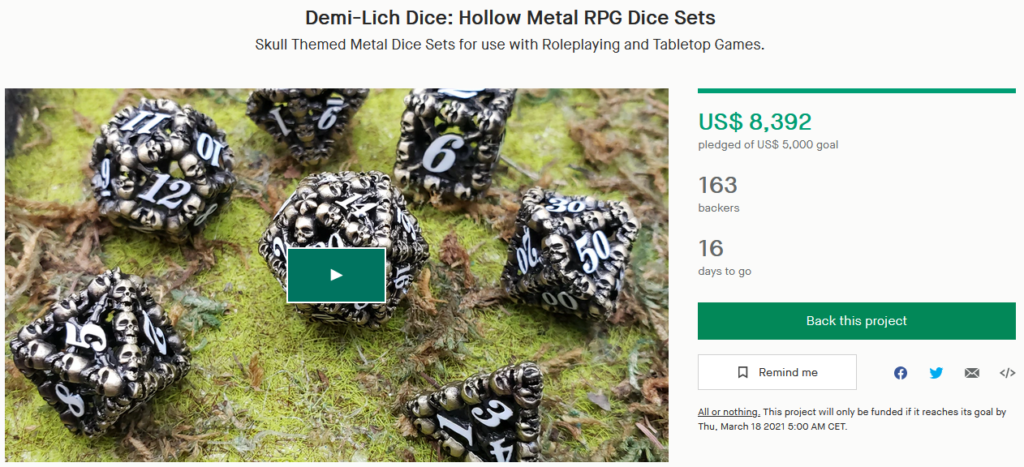Click the Skull Themed Metal Dice subtitle
The width and height of the screenshot is (1024, 467).
pyautogui.click(x=509, y=46)
